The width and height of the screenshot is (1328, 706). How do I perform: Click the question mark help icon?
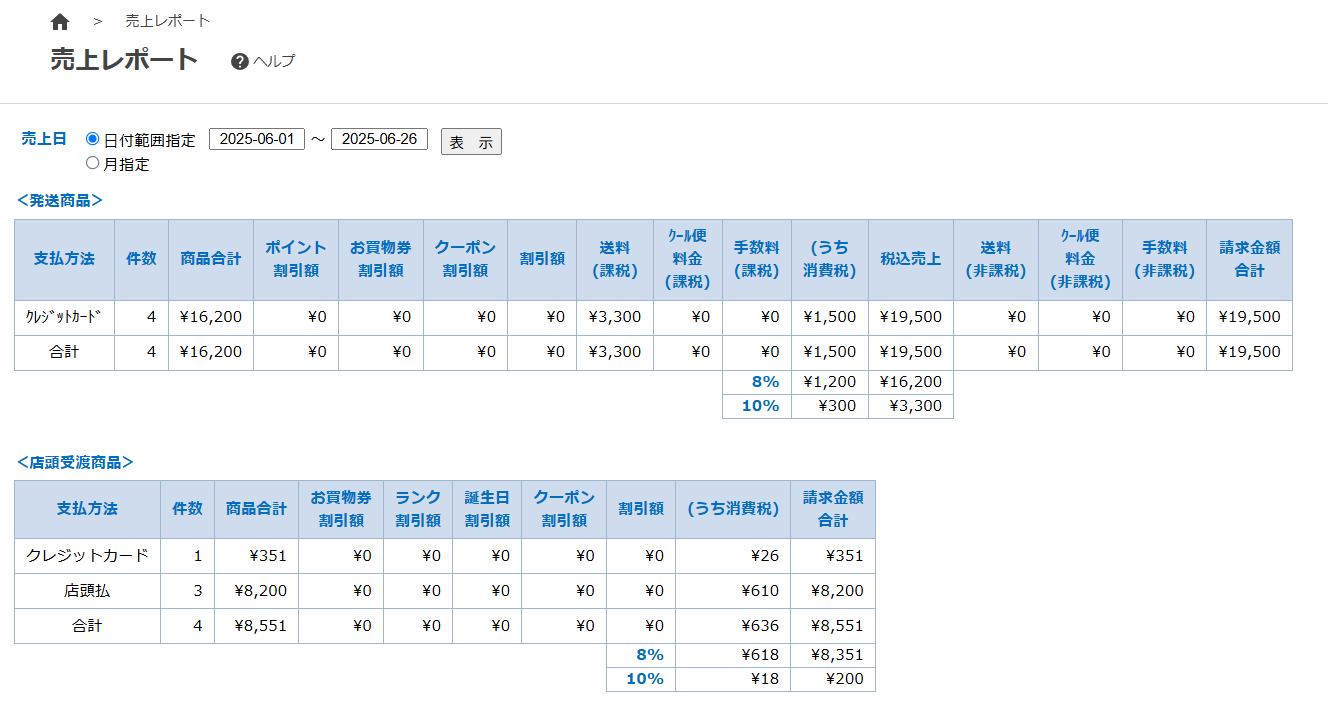coord(239,61)
